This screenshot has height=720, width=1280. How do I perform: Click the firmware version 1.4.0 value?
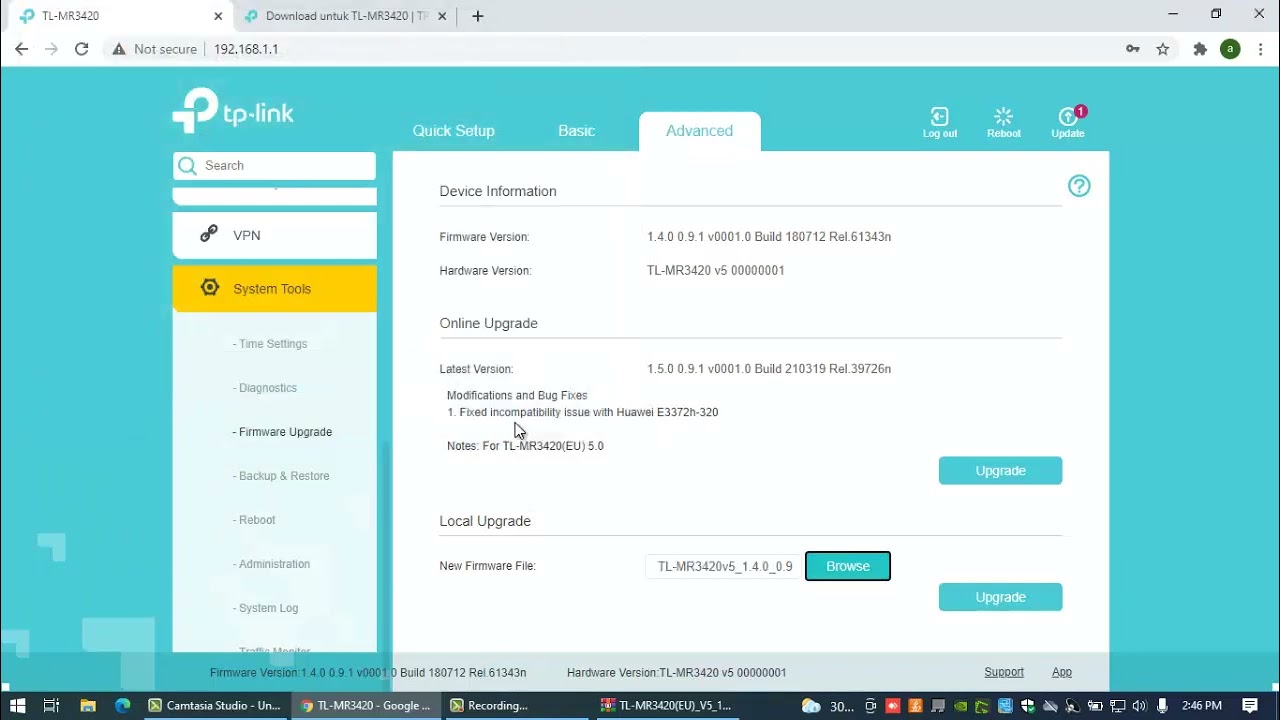pos(769,237)
